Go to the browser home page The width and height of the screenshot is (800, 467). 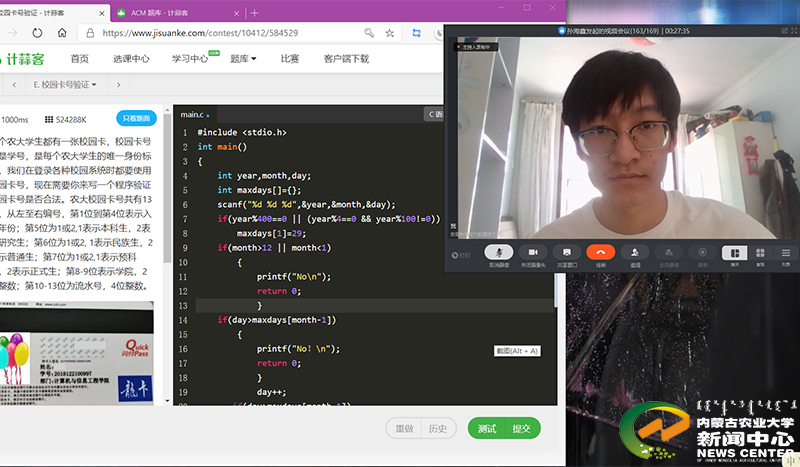point(62,33)
